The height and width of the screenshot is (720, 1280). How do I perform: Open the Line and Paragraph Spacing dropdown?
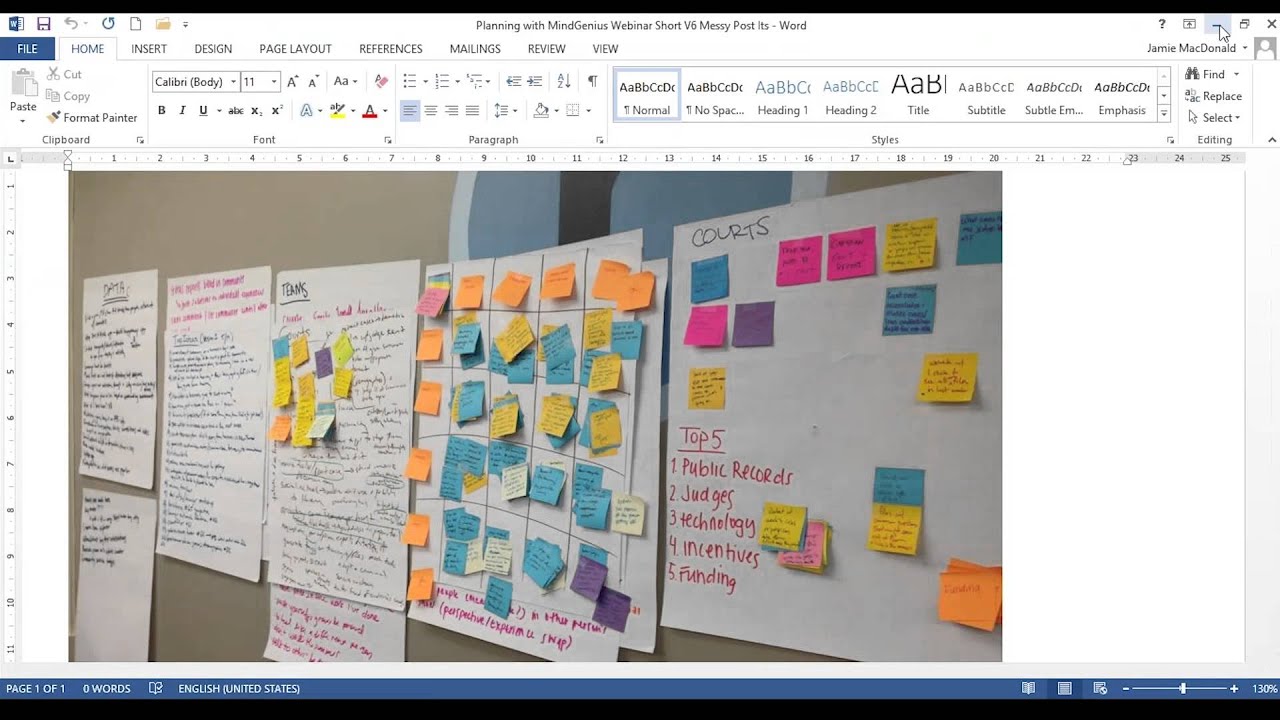pyautogui.click(x=505, y=111)
